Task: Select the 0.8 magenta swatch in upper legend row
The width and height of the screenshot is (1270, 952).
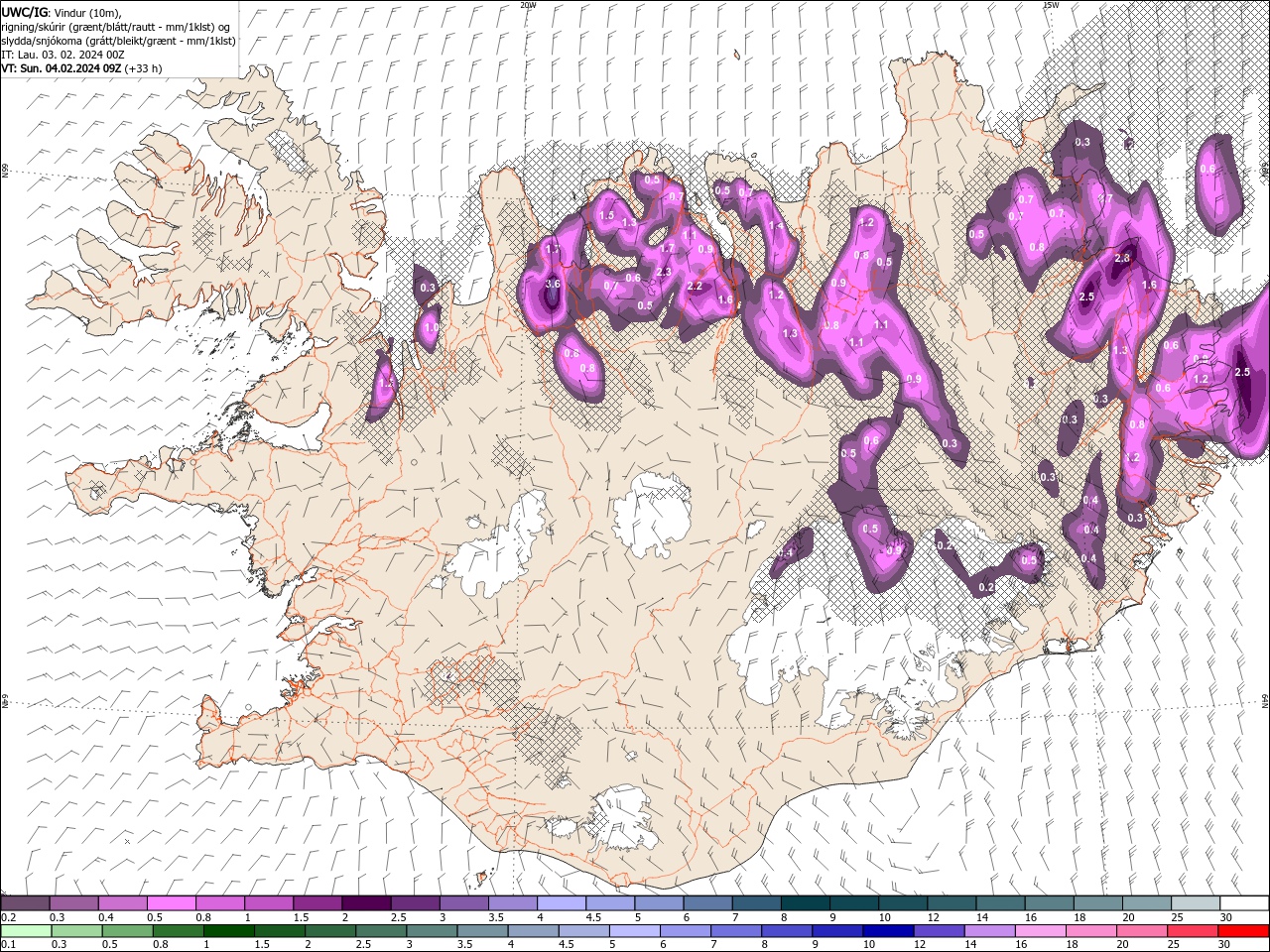Action: 220,903
